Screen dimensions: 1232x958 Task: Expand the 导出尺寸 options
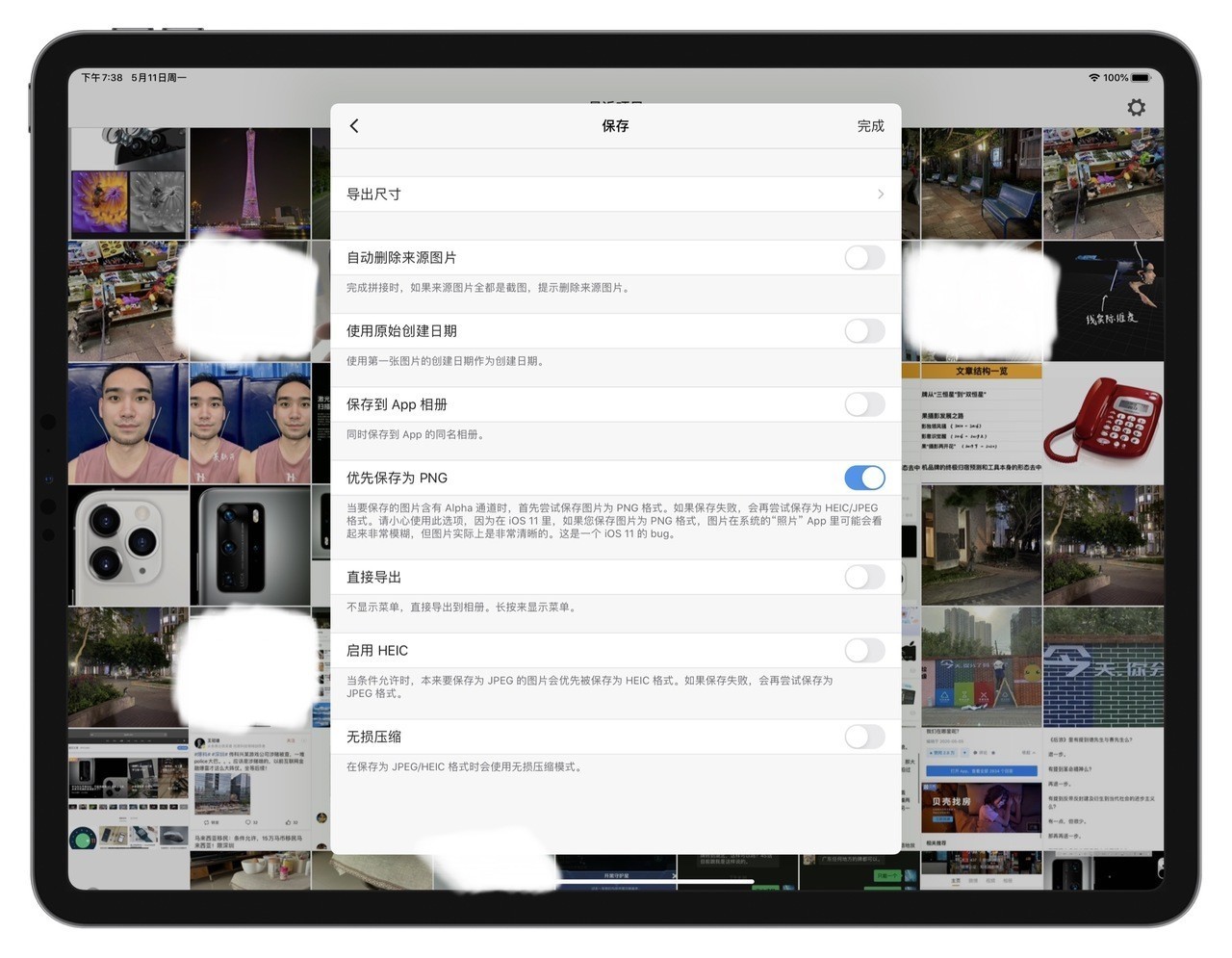[616, 194]
